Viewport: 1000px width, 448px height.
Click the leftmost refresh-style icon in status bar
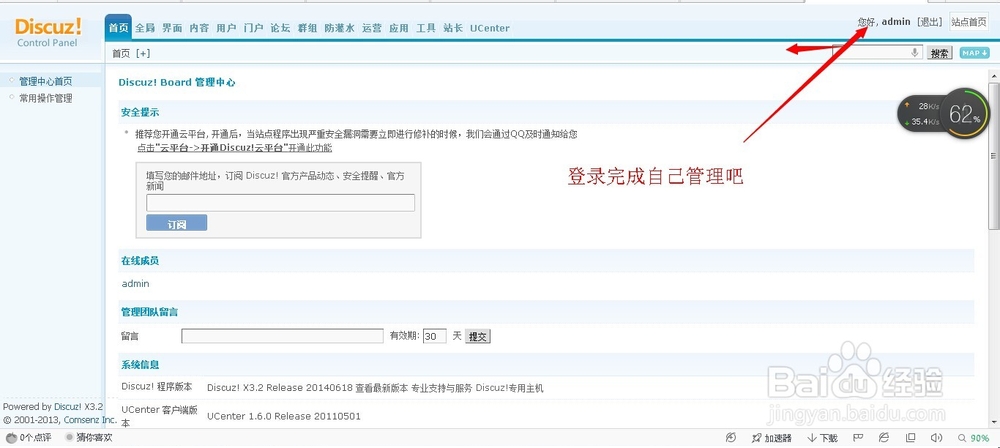(x=731, y=438)
